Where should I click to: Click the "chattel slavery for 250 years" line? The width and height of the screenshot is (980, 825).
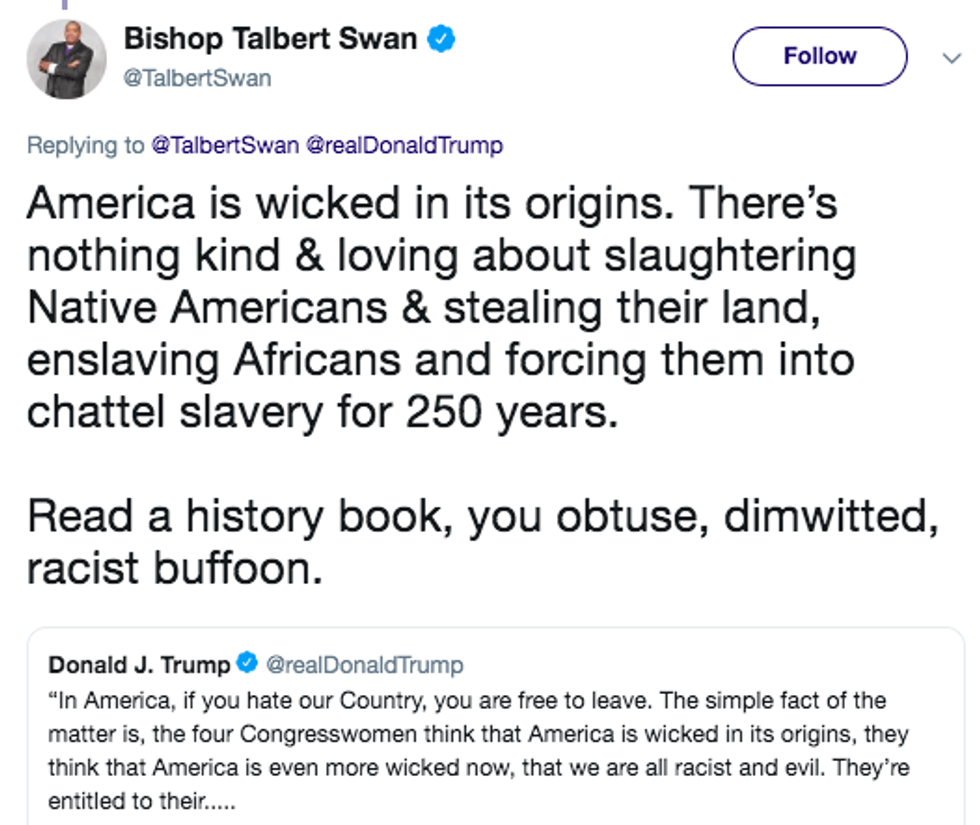coord(320,411)
